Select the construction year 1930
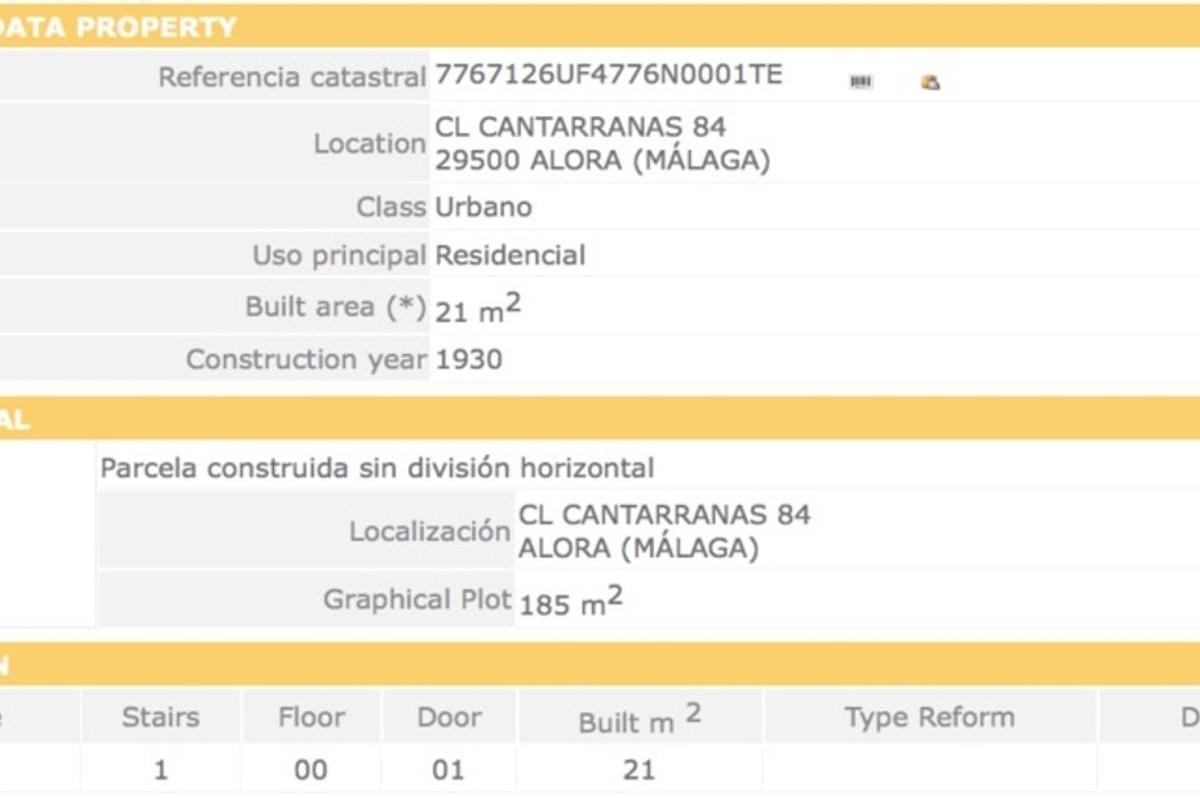1200x800 pixels. pyautogui.click(x=469, y=359)
